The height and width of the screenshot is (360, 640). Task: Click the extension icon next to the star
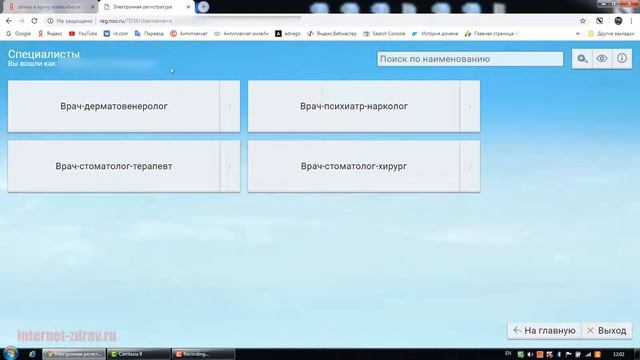(x=600, y=21)
